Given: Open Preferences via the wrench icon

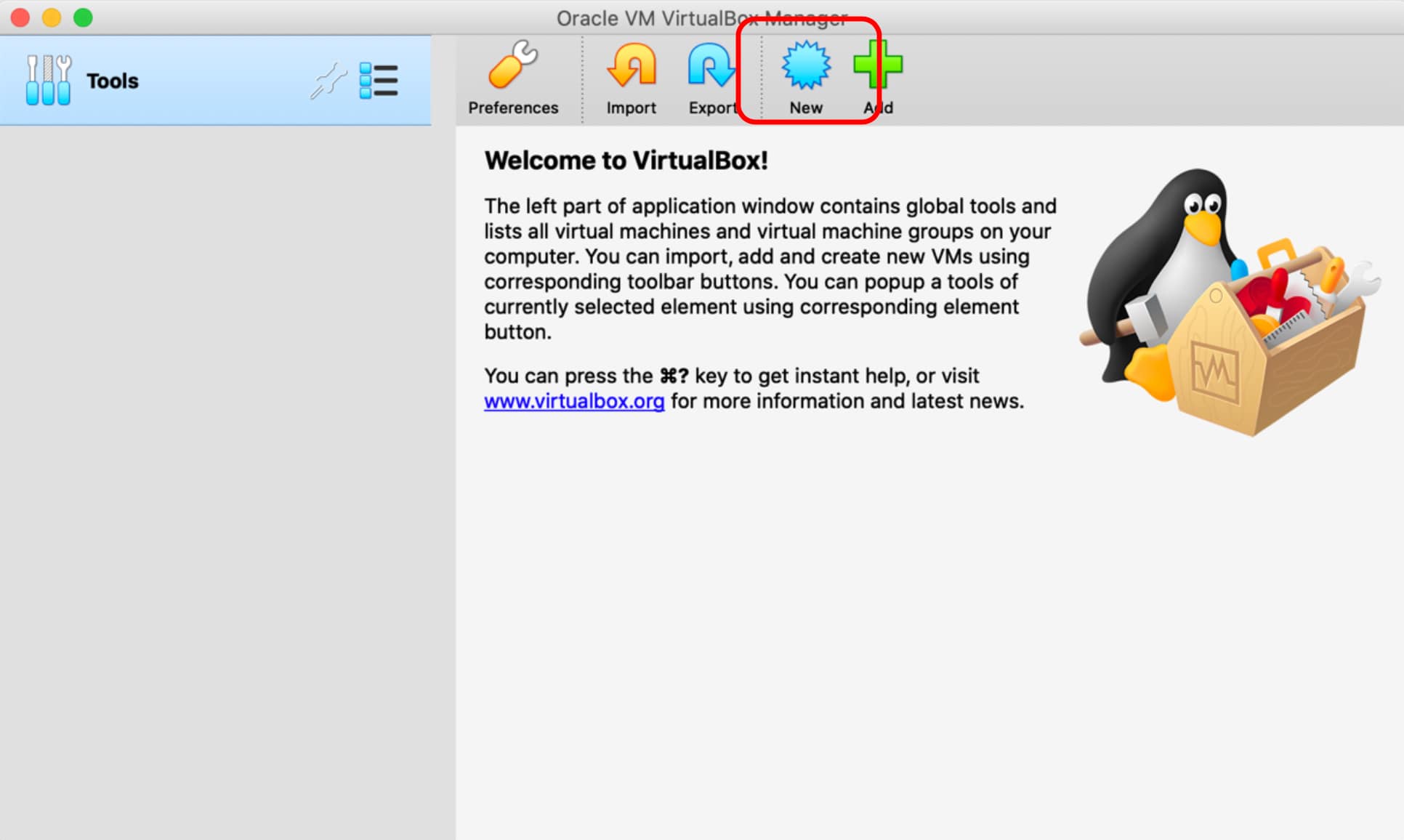Looking at the screenshot, I should (x=513, y=65).
